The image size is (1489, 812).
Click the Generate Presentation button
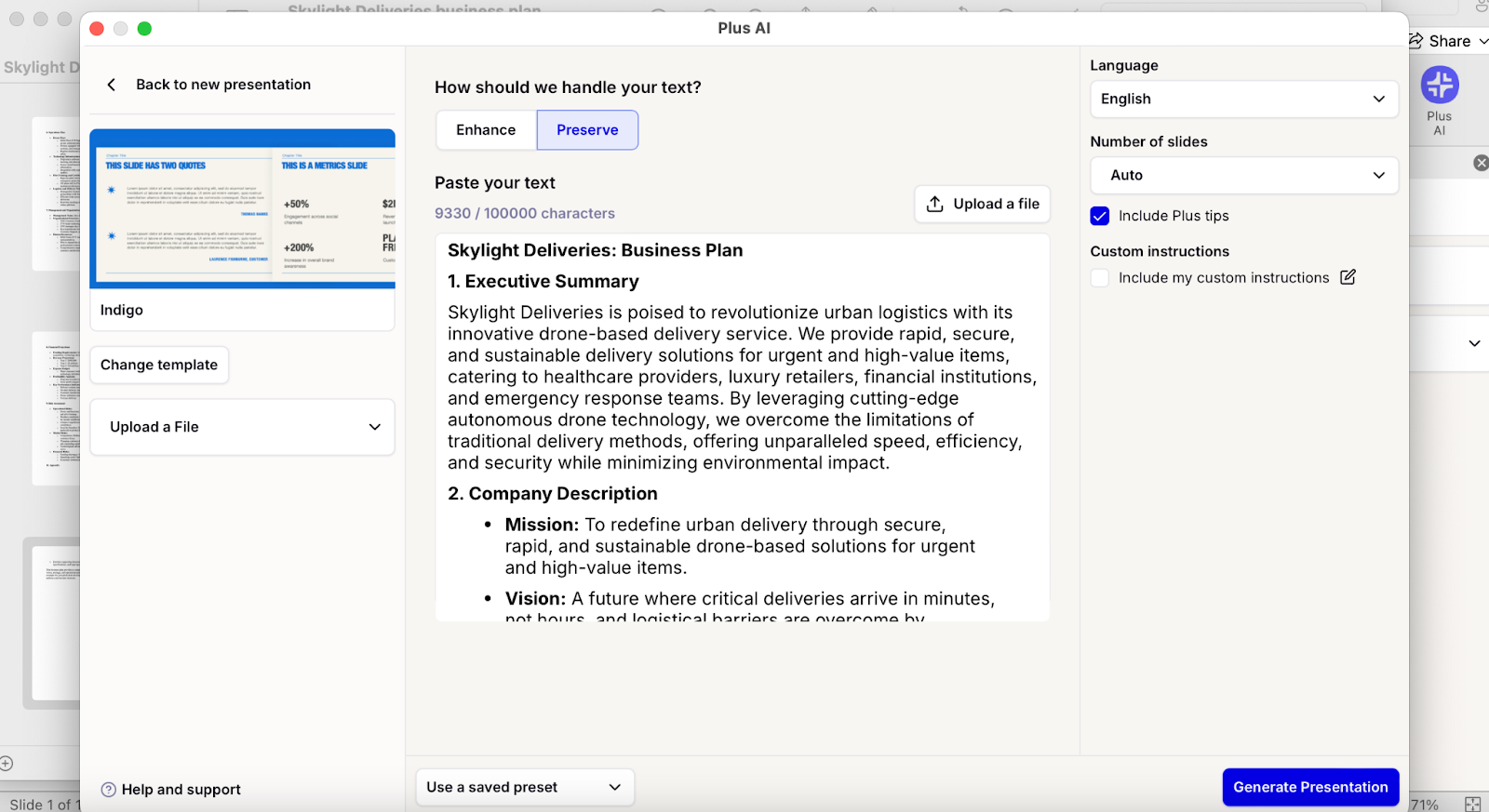pyautogui.click(x=1310, y=787)
